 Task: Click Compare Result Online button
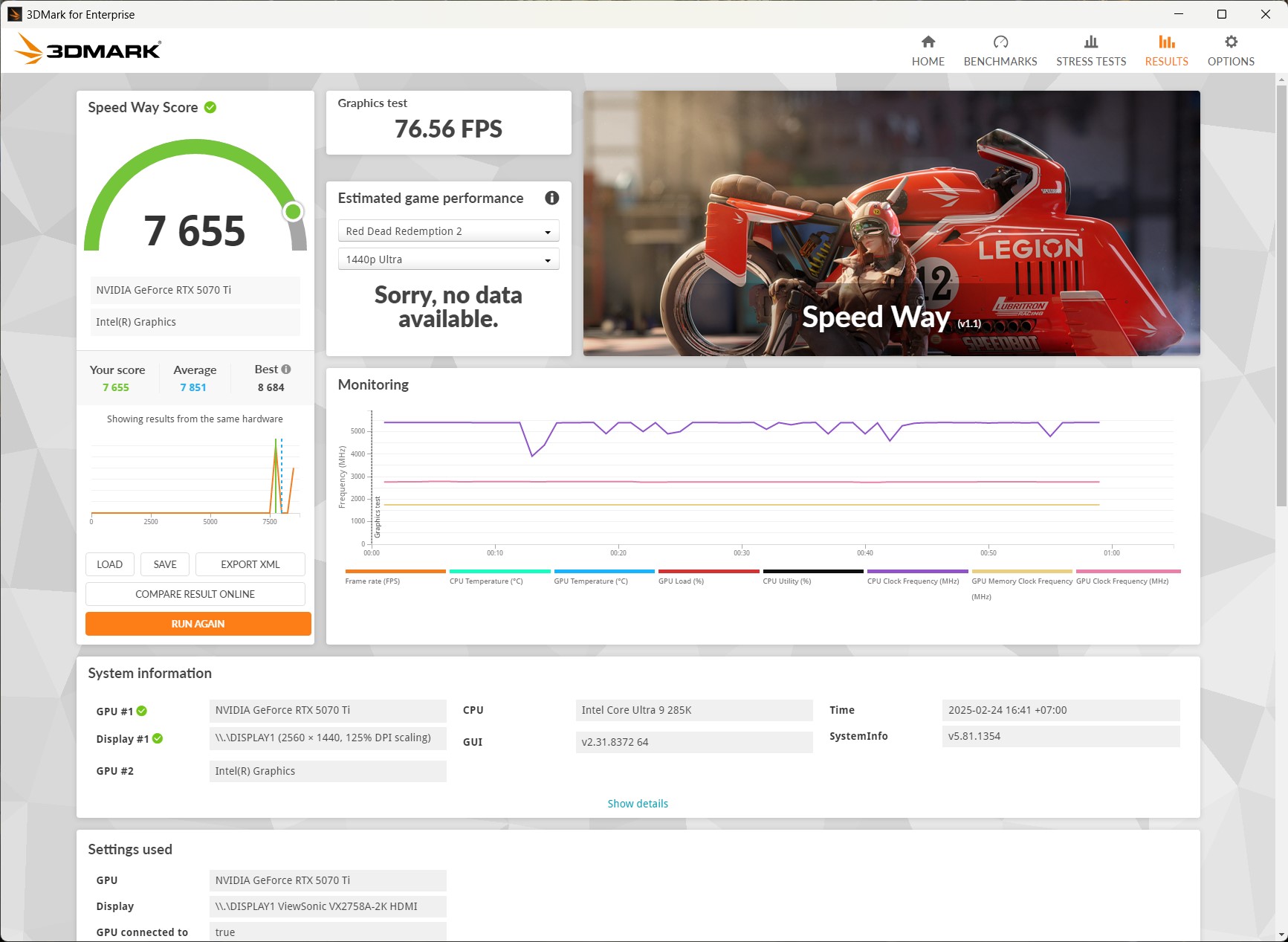click(195, 594)
